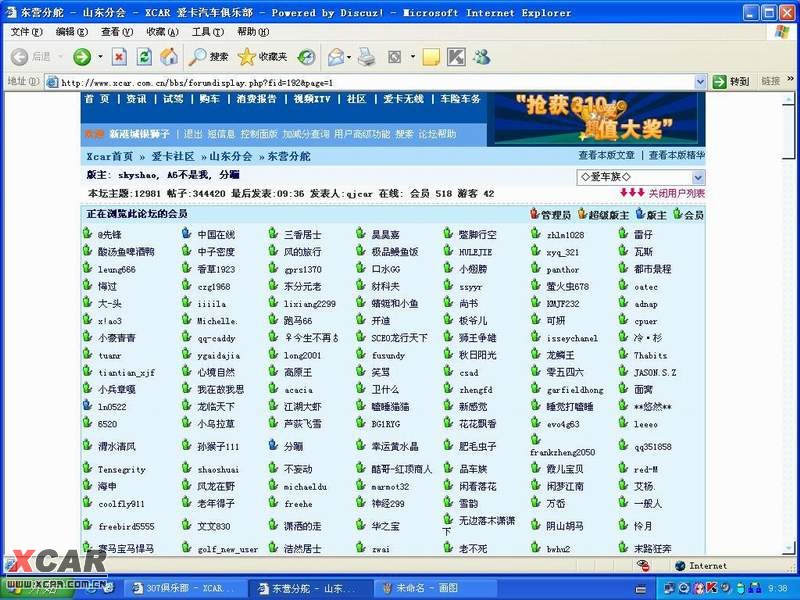
Task: Click the scrollbar up arrow
Action: tap(789, 98)
